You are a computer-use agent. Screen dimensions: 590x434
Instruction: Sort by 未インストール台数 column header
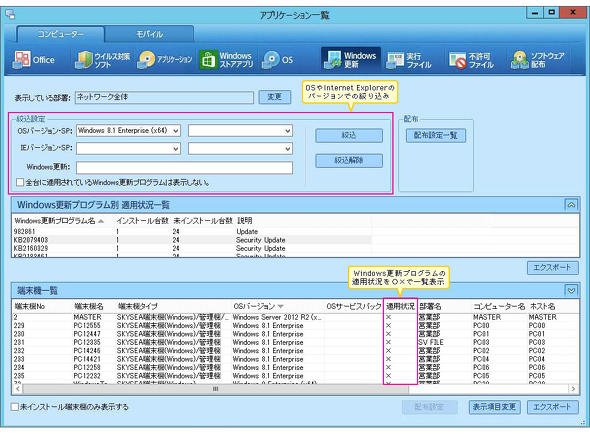[x=203, y=221]
